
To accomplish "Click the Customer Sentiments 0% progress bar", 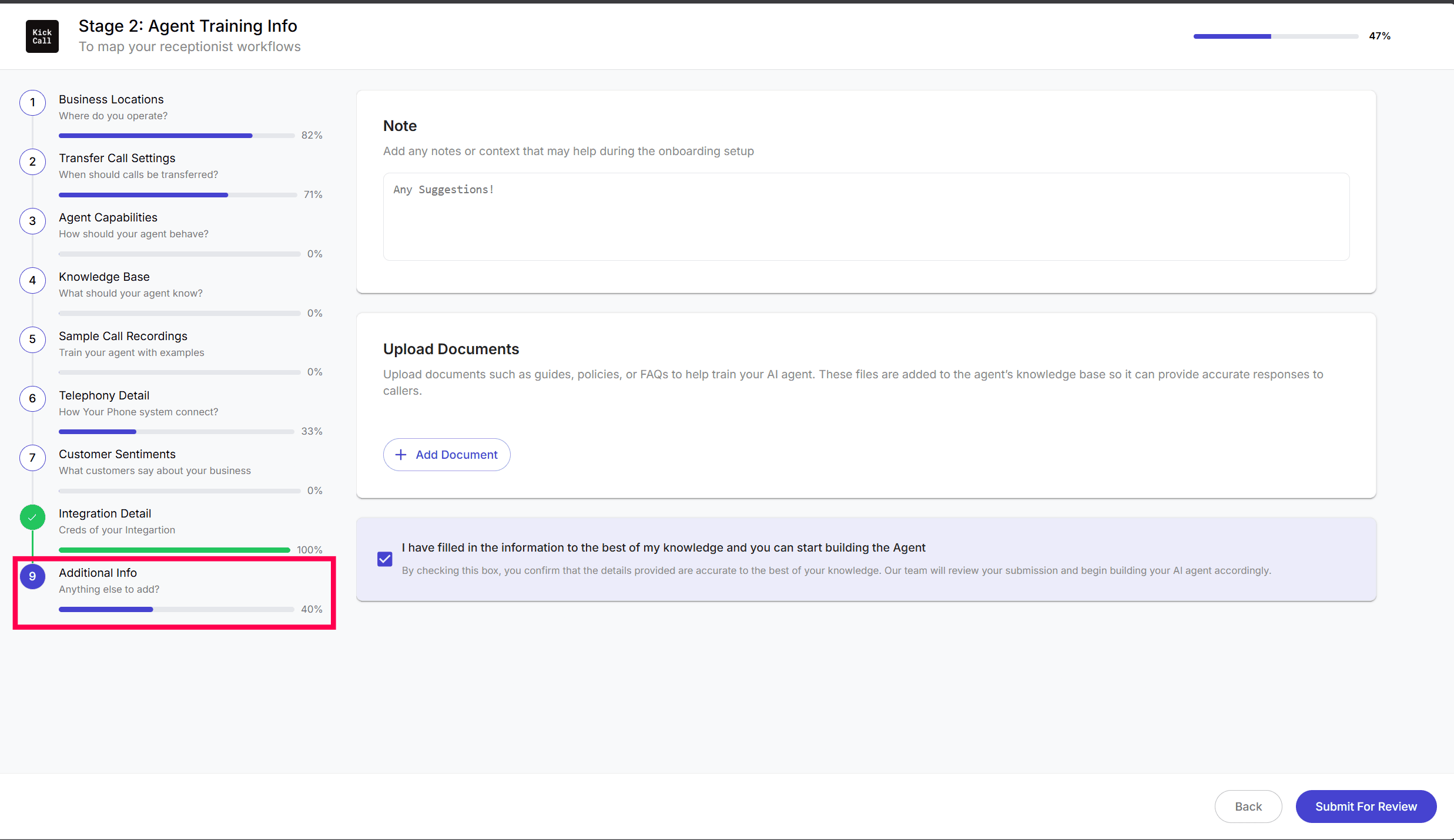I will (180, 491).
